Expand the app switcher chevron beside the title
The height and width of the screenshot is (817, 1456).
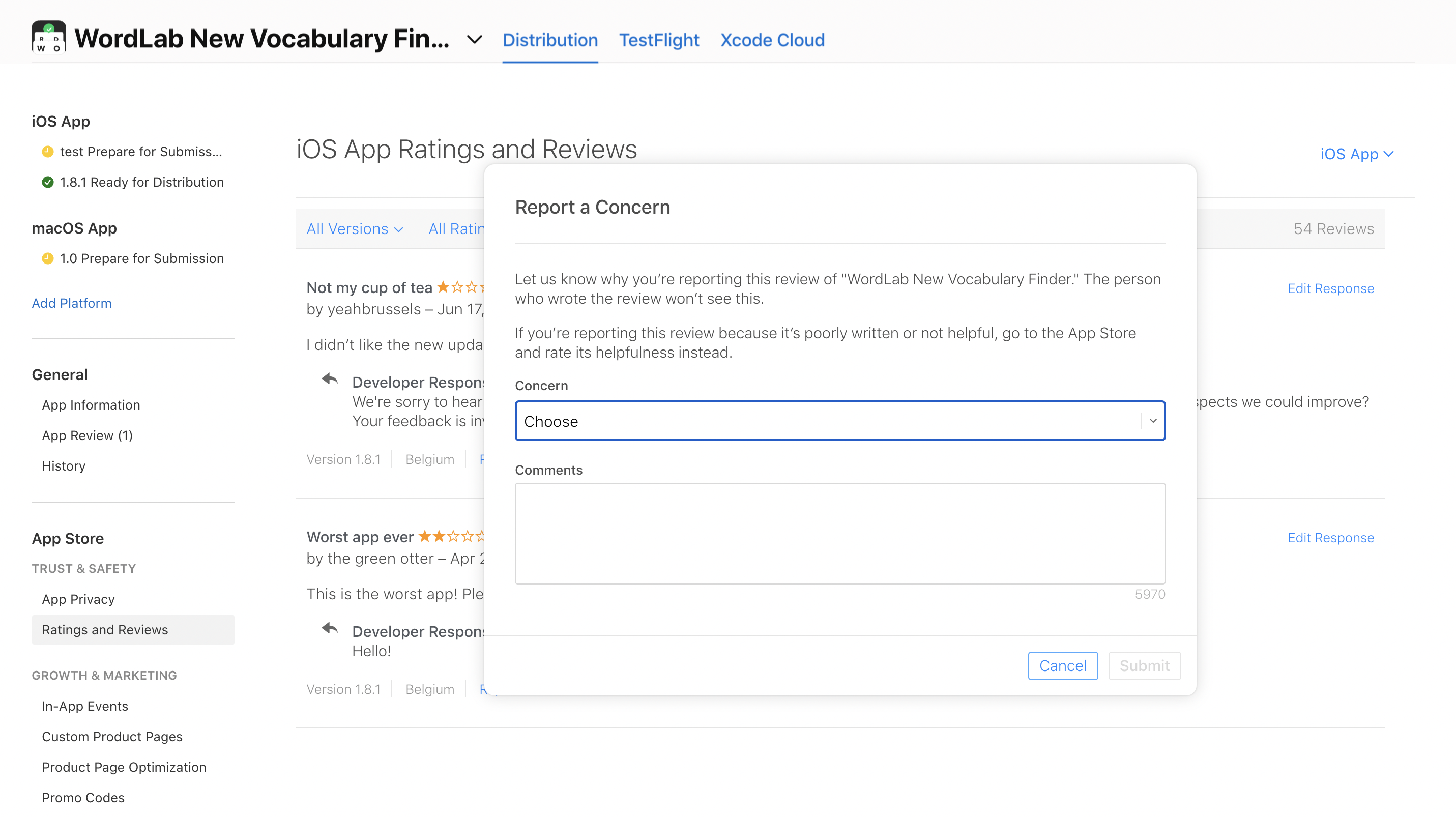[474, 40]
